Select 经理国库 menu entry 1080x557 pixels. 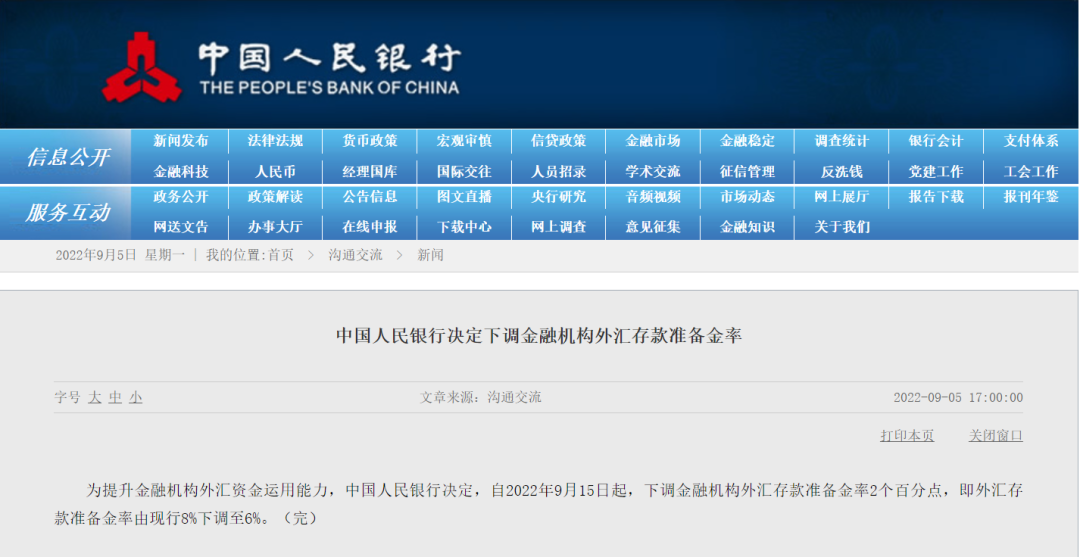click(370, 171)
